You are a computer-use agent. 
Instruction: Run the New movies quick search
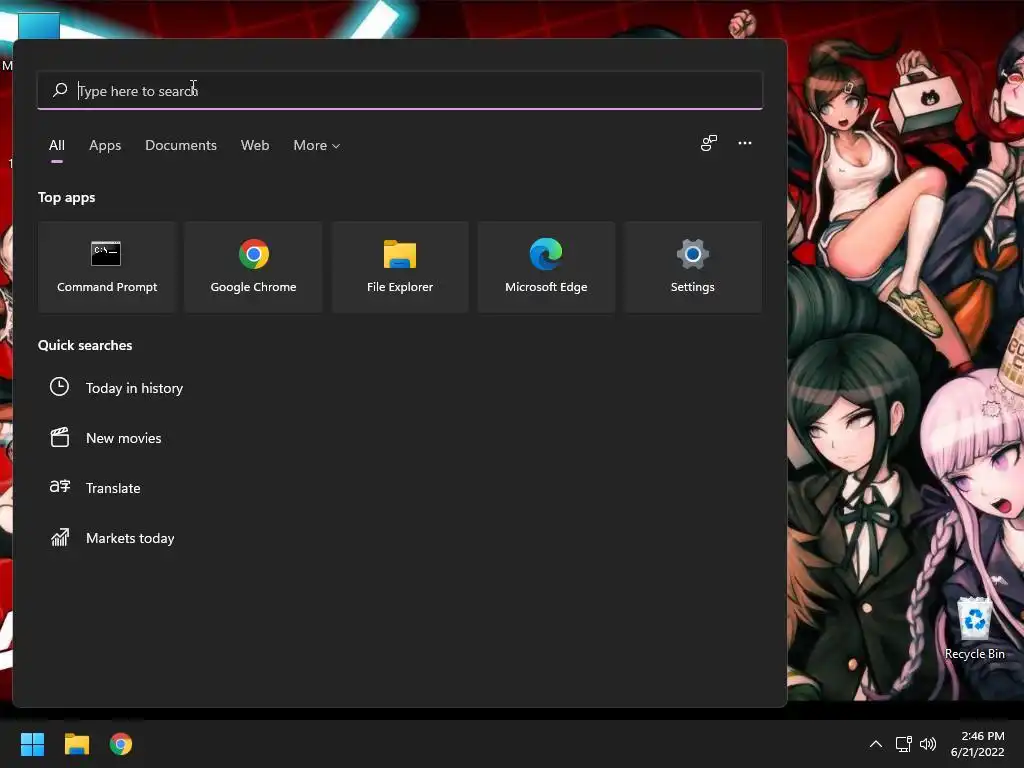[x=123, y=438]
